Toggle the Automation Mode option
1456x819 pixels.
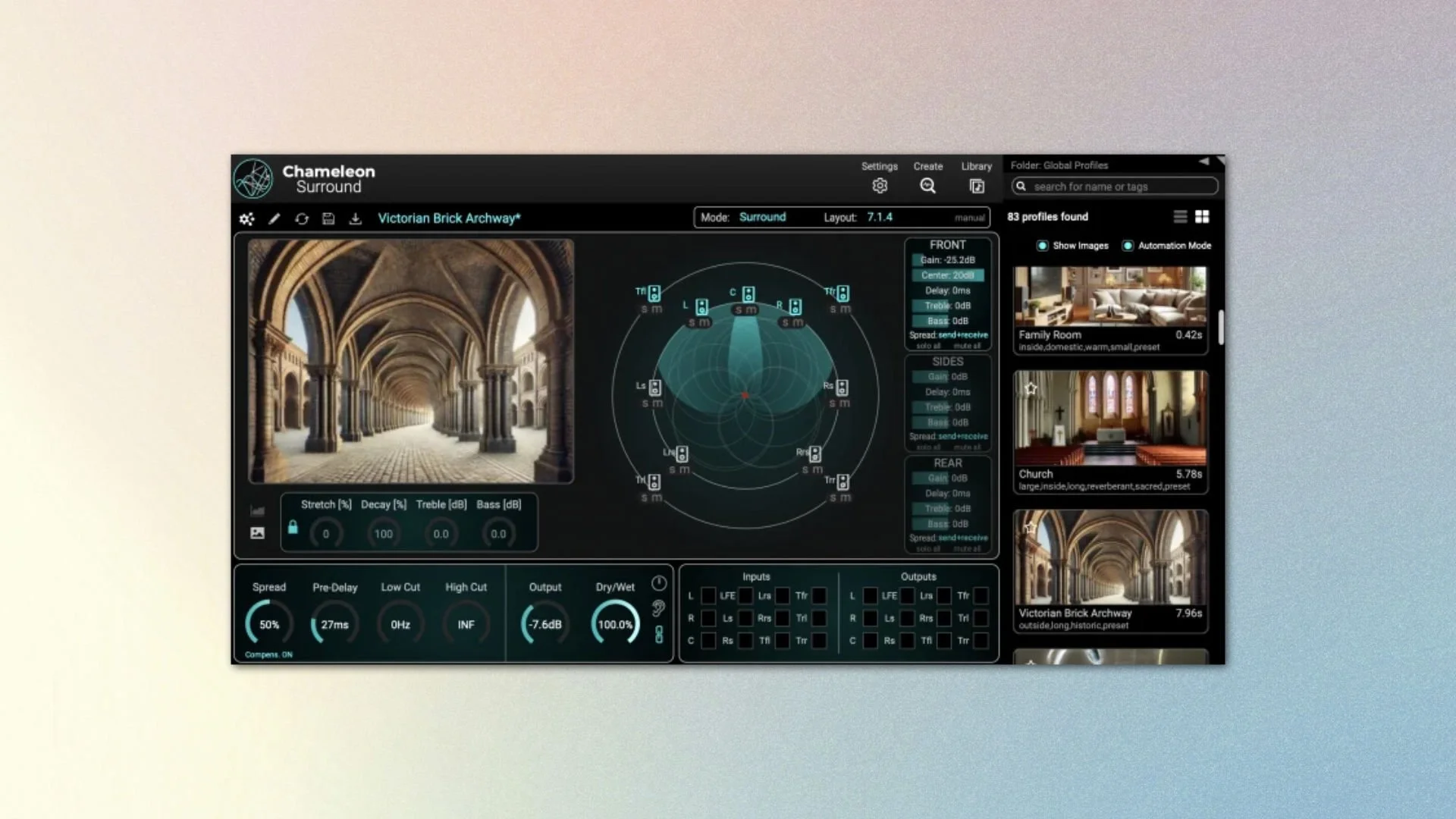pyautogui.click(x=1128, y=246)
